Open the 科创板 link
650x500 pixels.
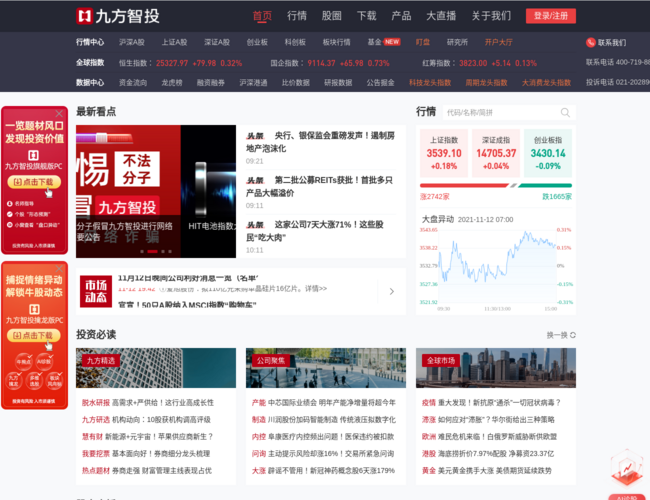(x=295, y=42)
